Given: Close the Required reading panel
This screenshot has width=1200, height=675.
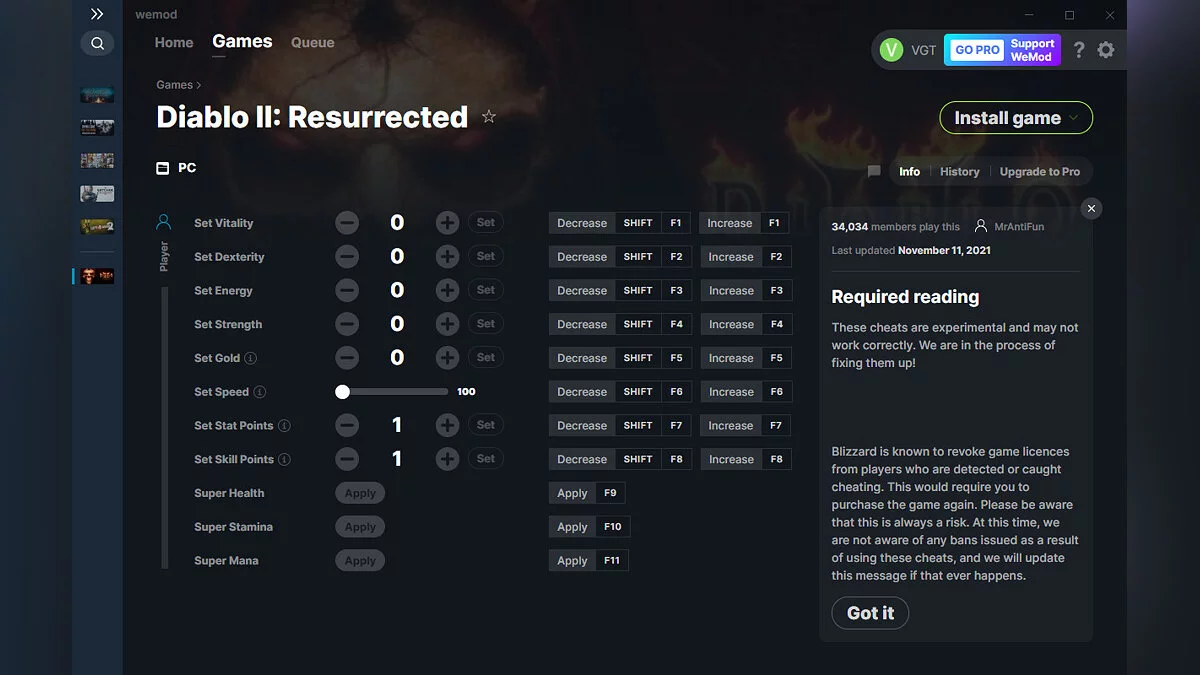Looking at the screenshot, I should (1091, 208).
